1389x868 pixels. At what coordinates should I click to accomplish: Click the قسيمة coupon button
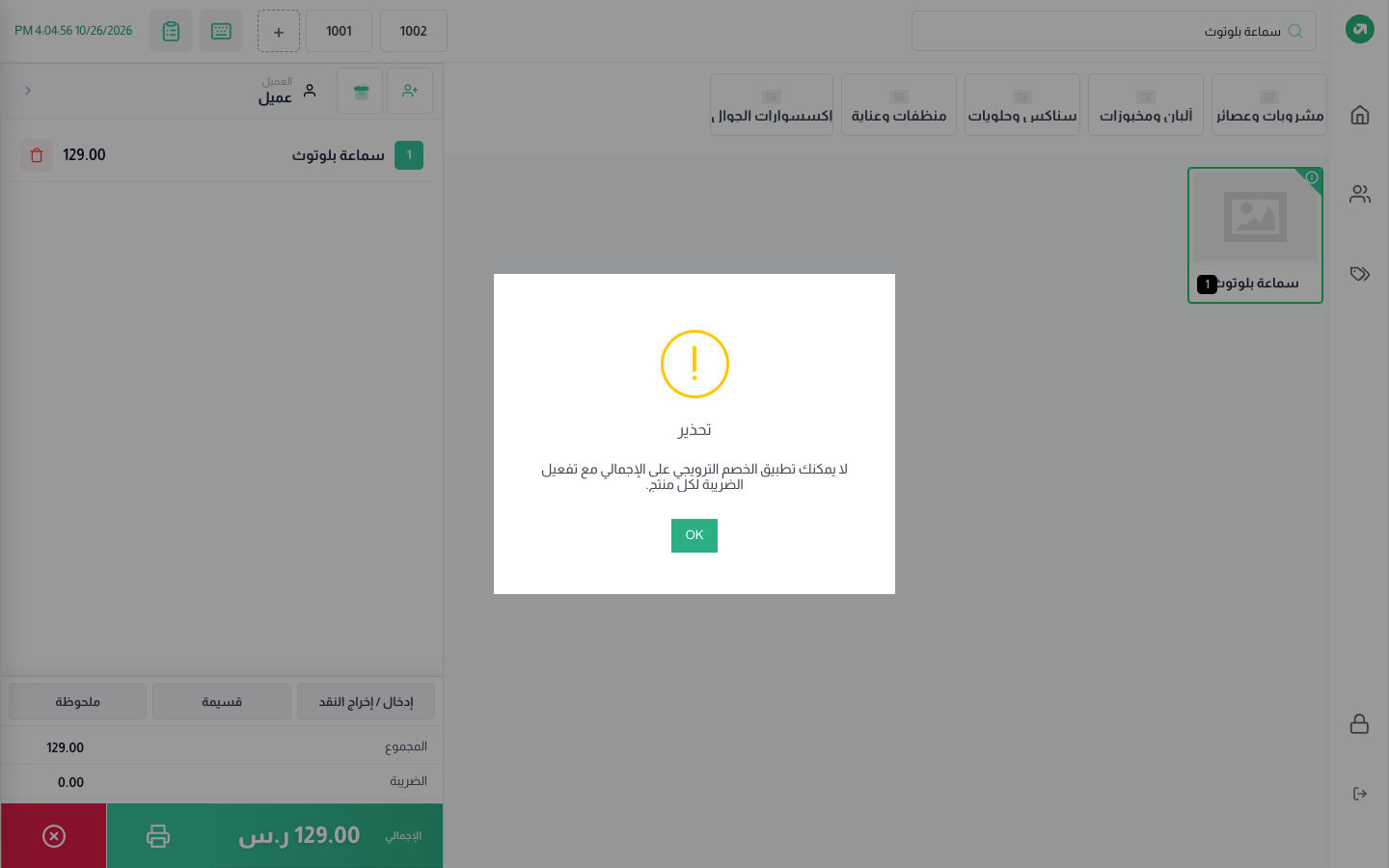click(x=222, y=701)
